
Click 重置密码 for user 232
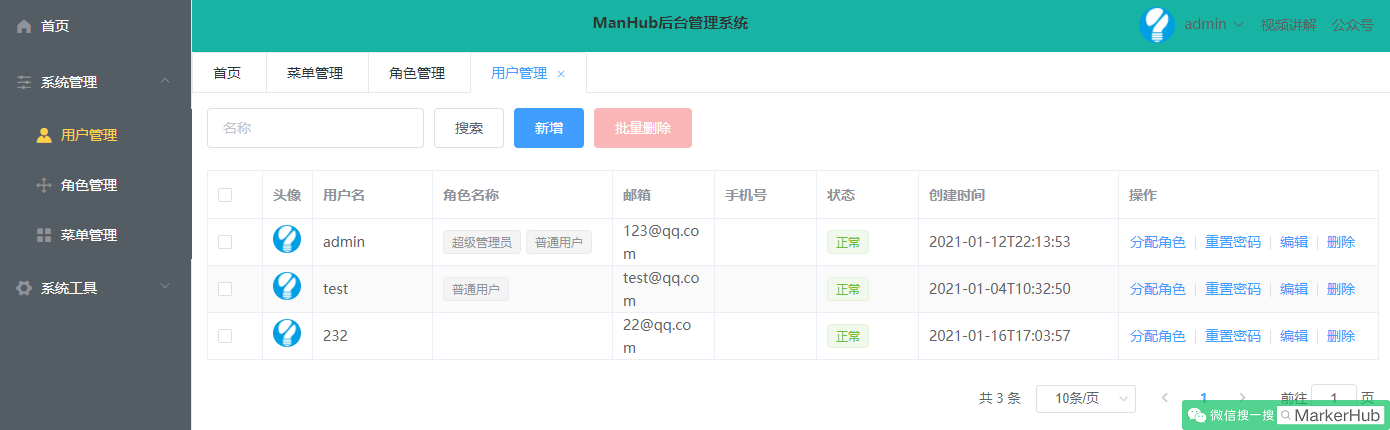pos(1233,336)
